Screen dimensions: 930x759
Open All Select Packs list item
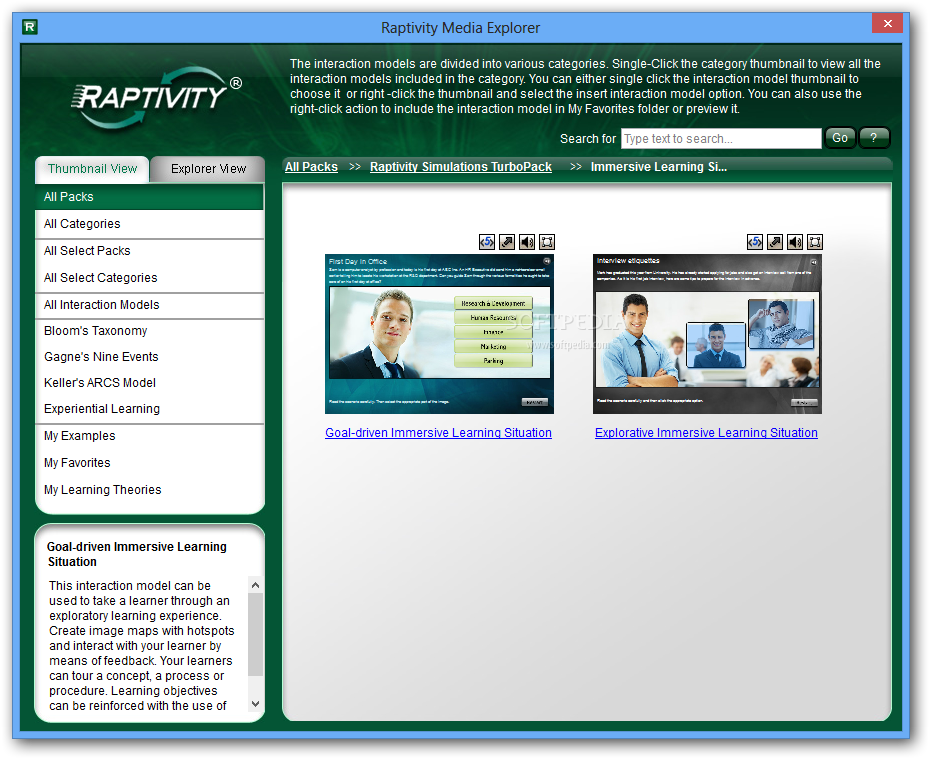click(x=149, y=251)
